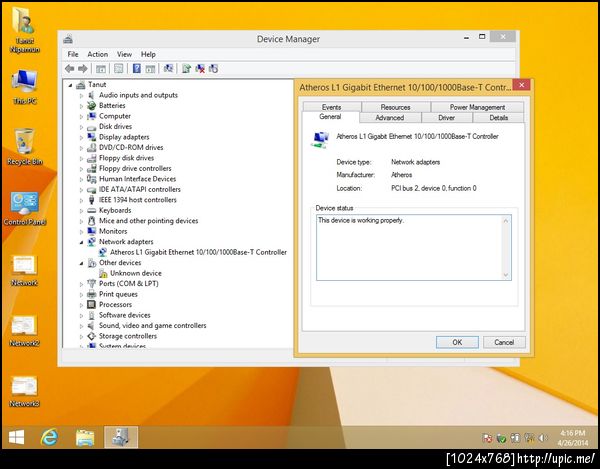Expand Ports (COM & LPT) node
The width and height of the screenshot is (600, 469).
tap(81, 284)
